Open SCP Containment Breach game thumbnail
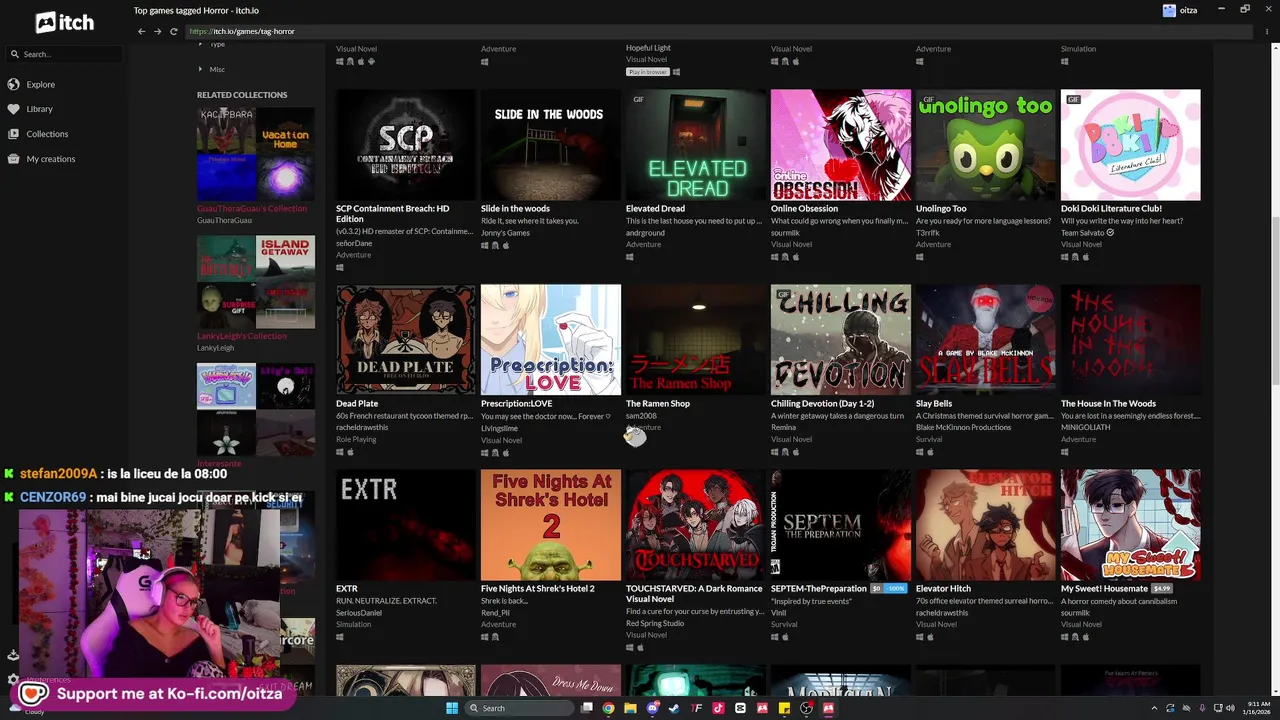This screenshot has width=1280, height=720. point(406,145)
